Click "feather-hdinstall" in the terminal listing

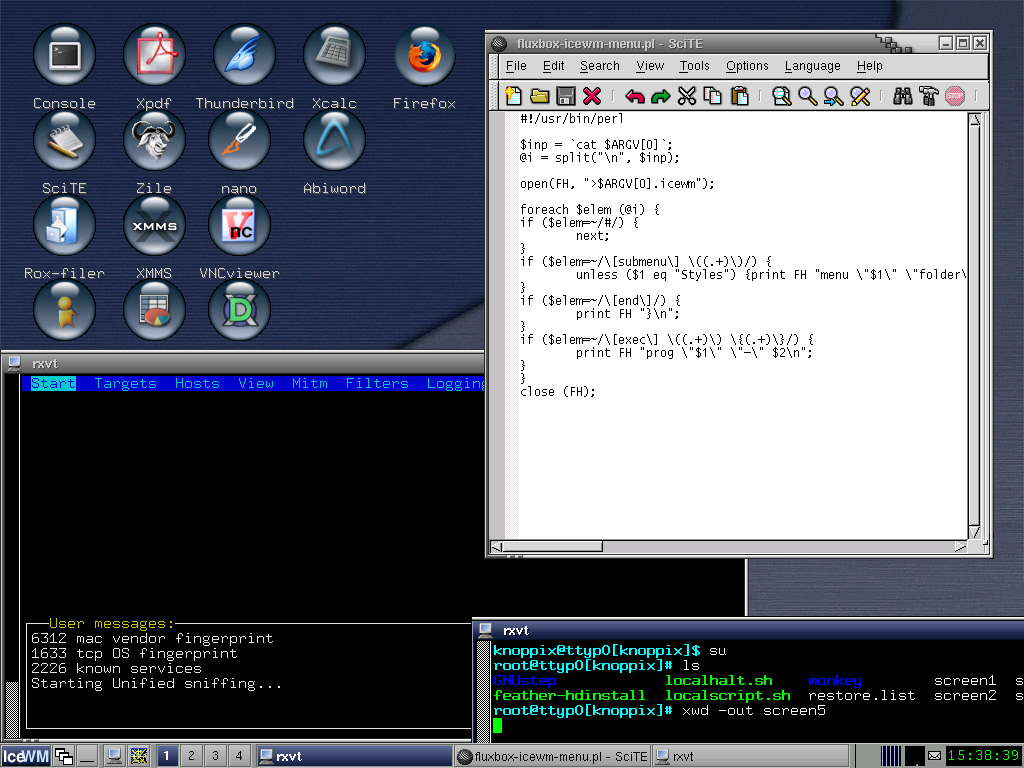point(569,696)
